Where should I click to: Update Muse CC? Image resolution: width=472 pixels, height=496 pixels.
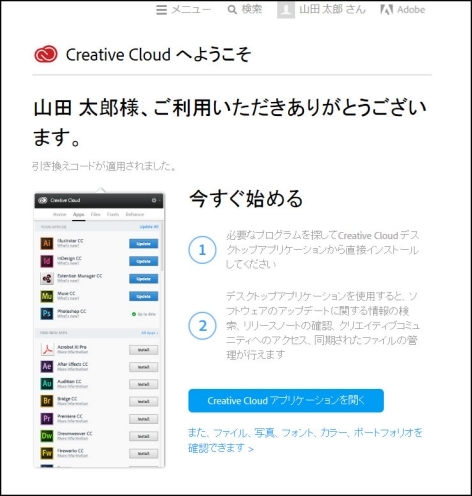click(144, 296)
